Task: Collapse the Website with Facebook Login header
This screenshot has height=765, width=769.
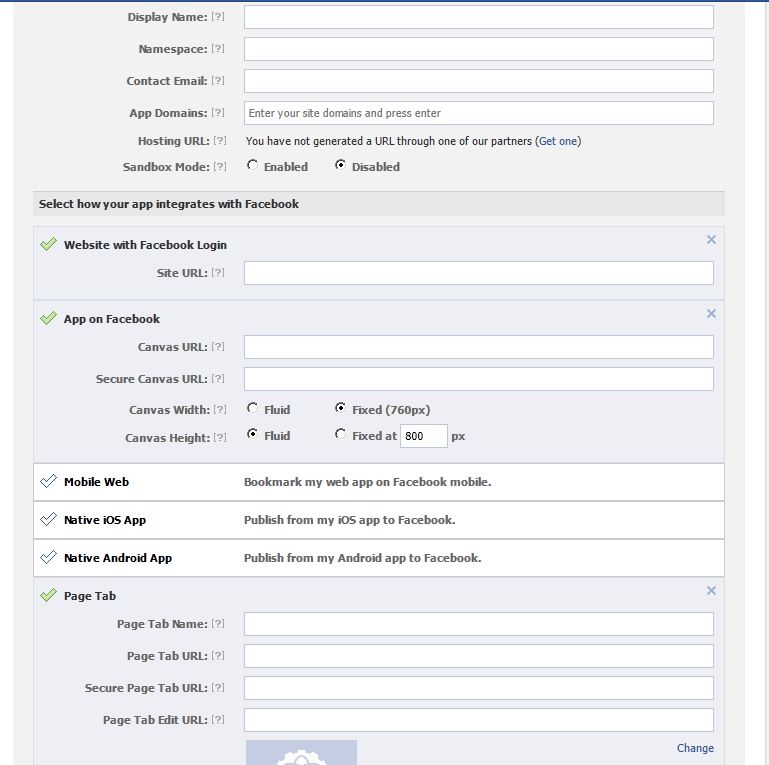Action: (145, 245)
